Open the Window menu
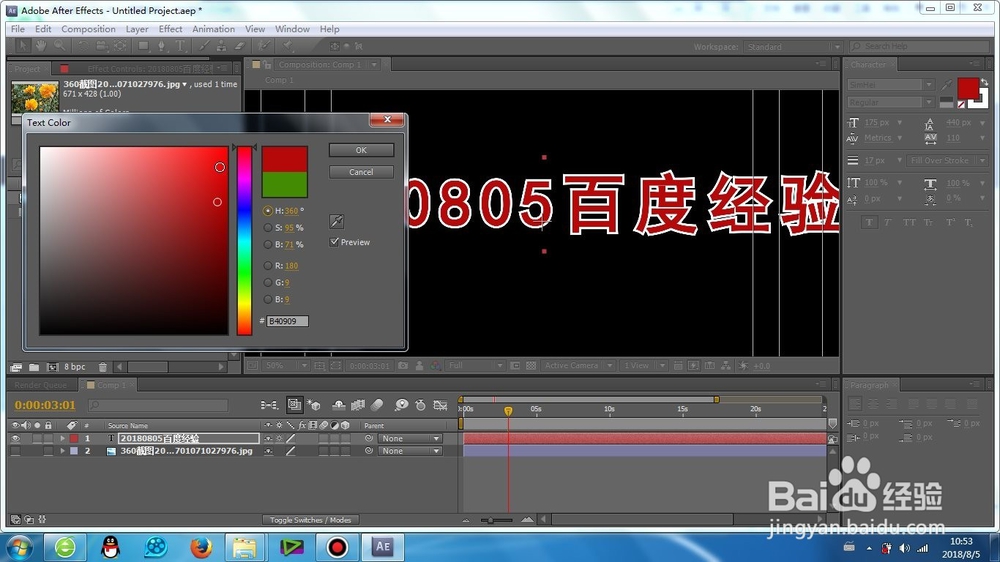Screen dimensions: 1000x562 tap(292, 29)
